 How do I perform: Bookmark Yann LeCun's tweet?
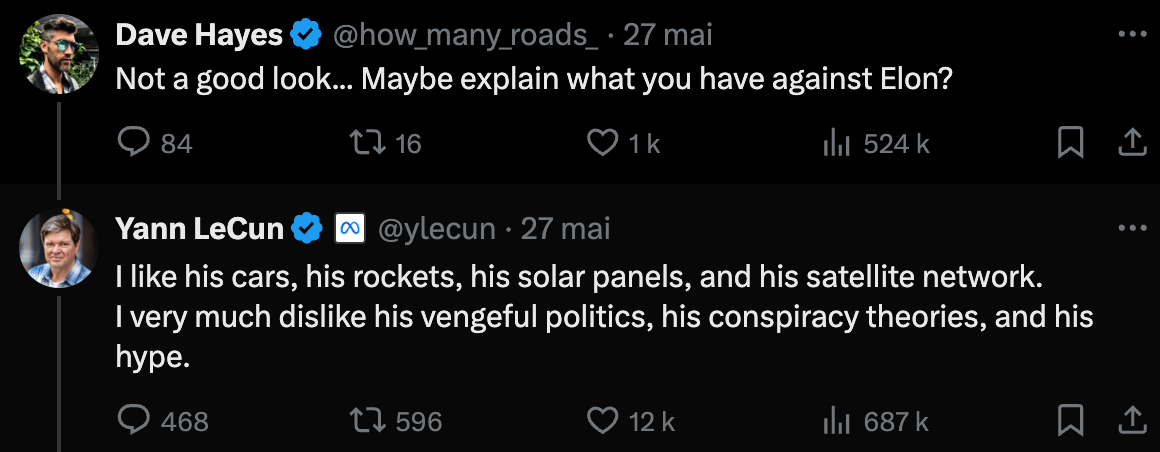pos(1070,421)
